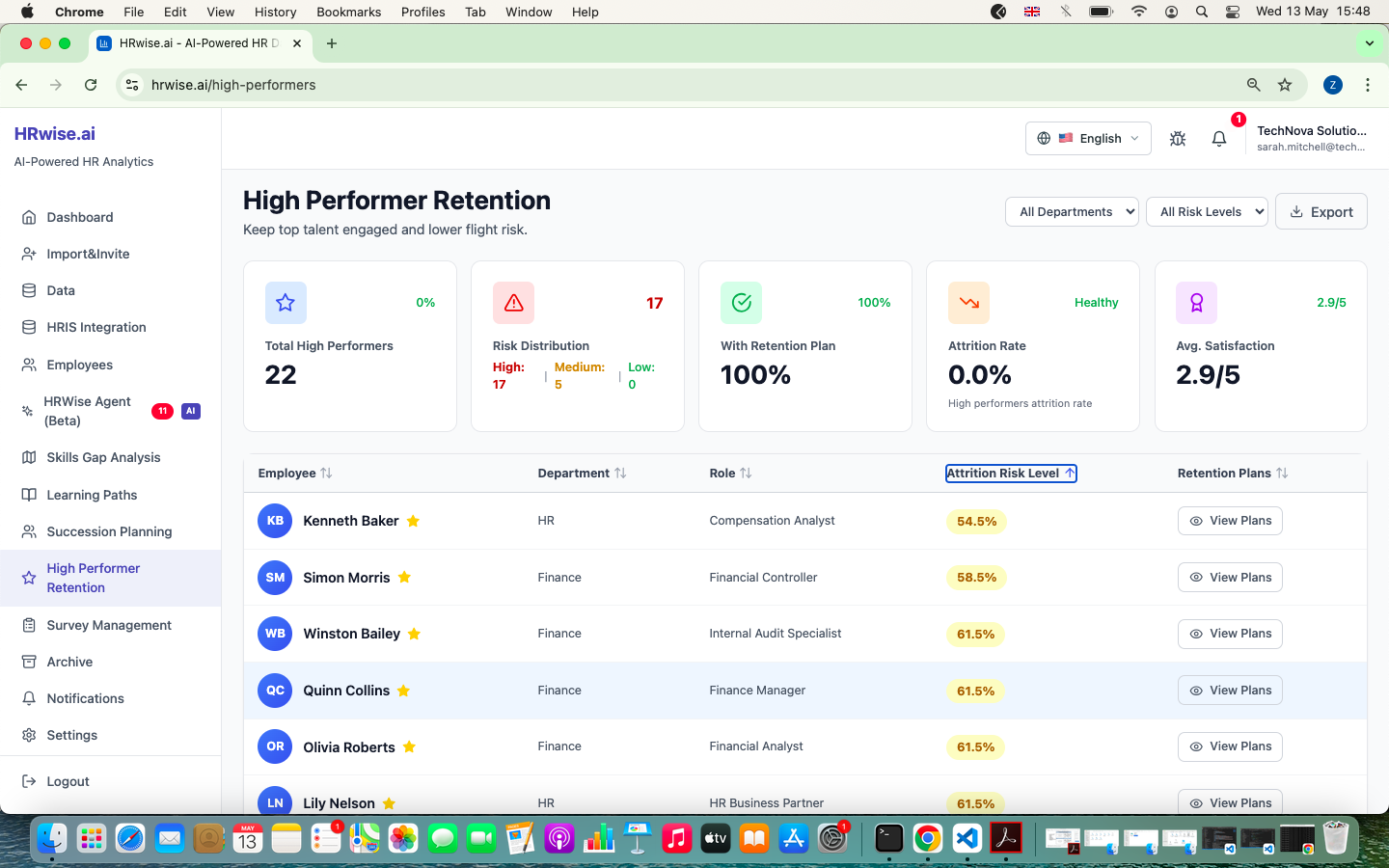Image resolution: width=1389 pixels, height=868 pixels.
Task: Click the Skills Gap Analysis book icon
Action: click(29, 457)
